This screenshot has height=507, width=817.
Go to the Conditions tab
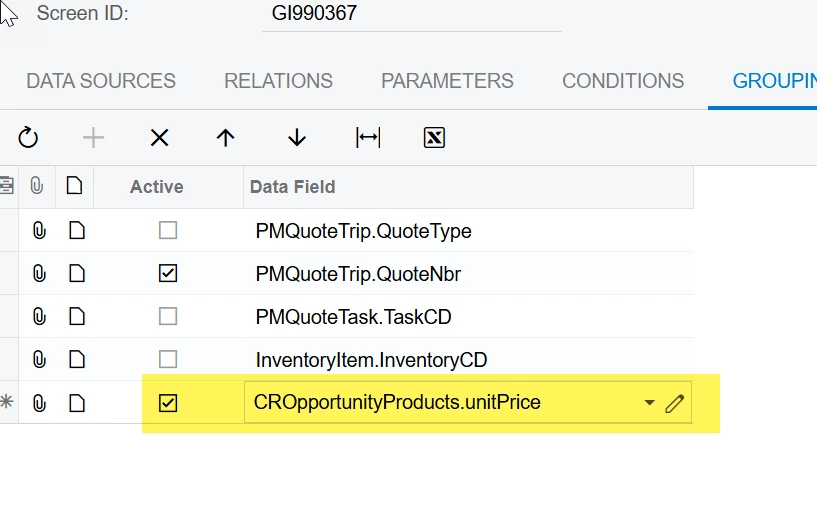coord(623,81)
